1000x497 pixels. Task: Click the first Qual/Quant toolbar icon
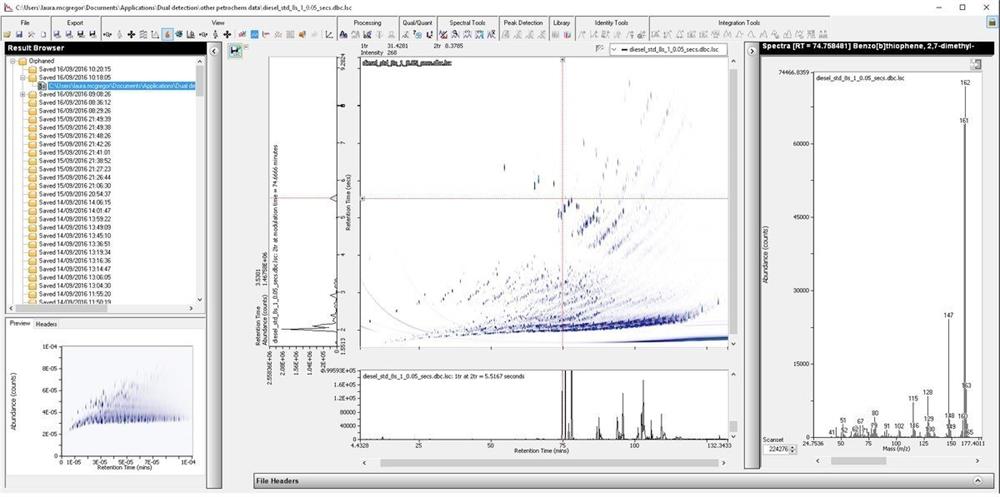coord(405,34)
